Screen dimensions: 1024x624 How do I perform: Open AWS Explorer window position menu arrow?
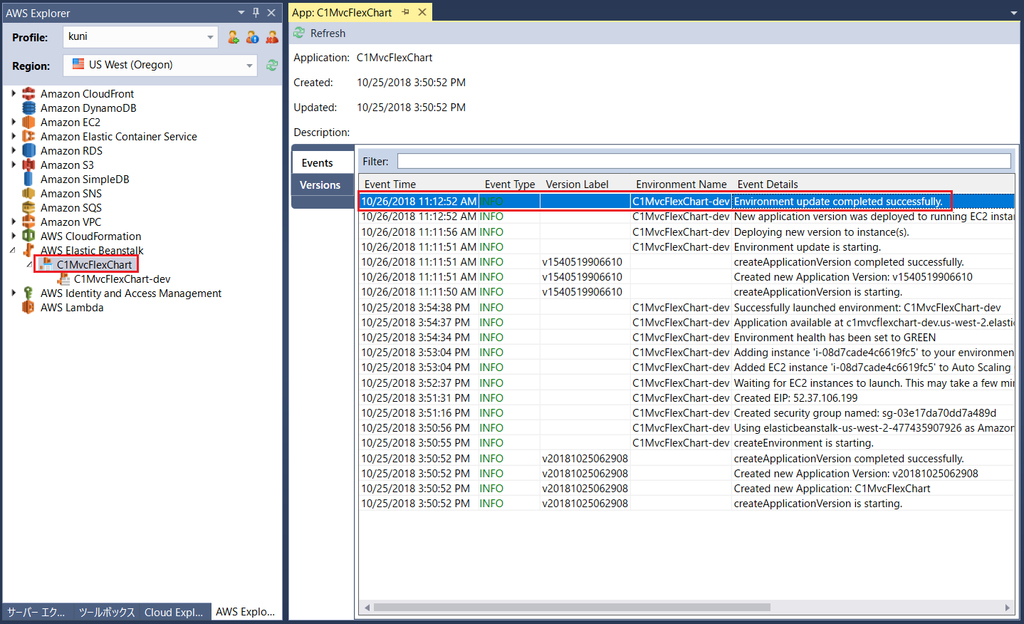(x=241, y=12)
